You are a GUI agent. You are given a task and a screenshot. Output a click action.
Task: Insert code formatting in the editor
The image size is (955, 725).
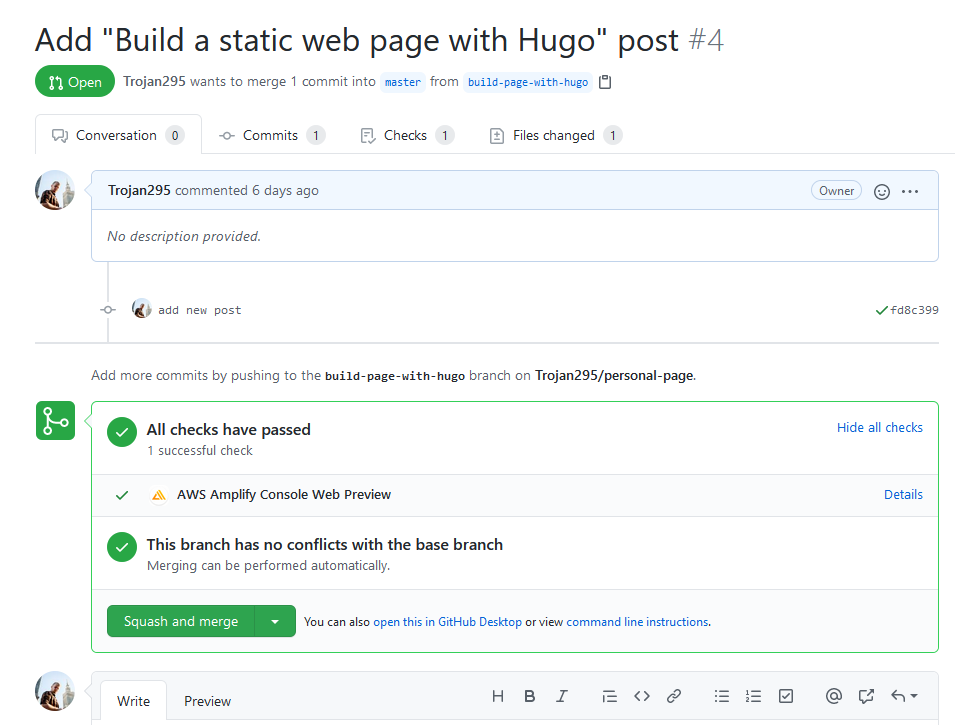(x=642, y=696)
